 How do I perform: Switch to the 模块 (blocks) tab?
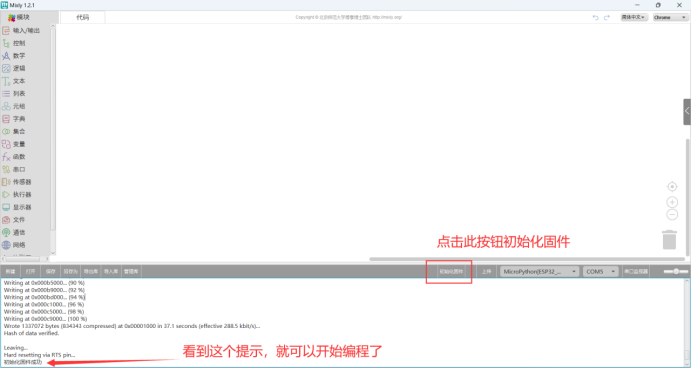coord(19,17)
